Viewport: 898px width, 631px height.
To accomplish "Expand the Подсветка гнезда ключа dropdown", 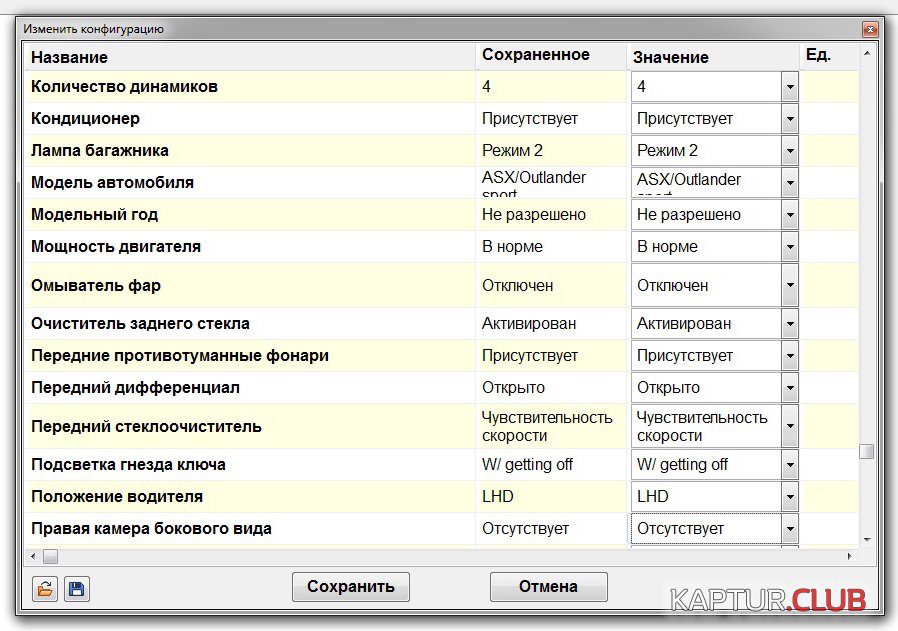I will (x=789, y=465).
